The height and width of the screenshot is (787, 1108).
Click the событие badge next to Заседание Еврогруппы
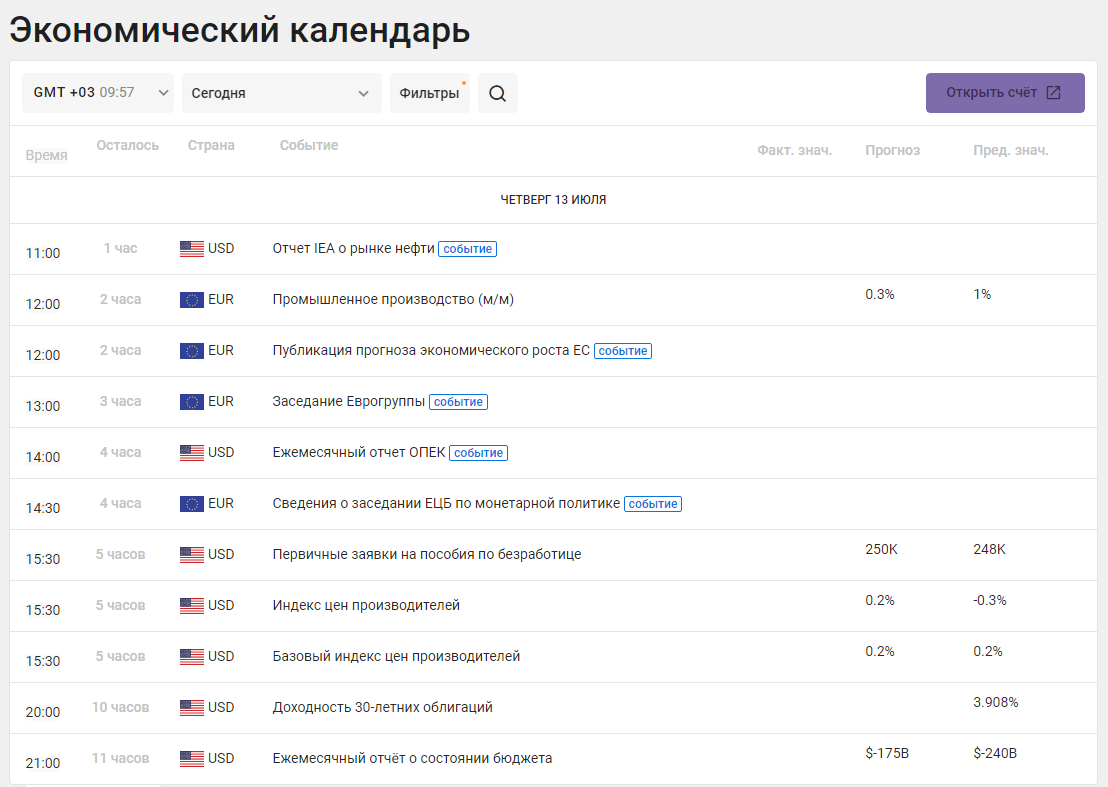click(x=458, y=402)
